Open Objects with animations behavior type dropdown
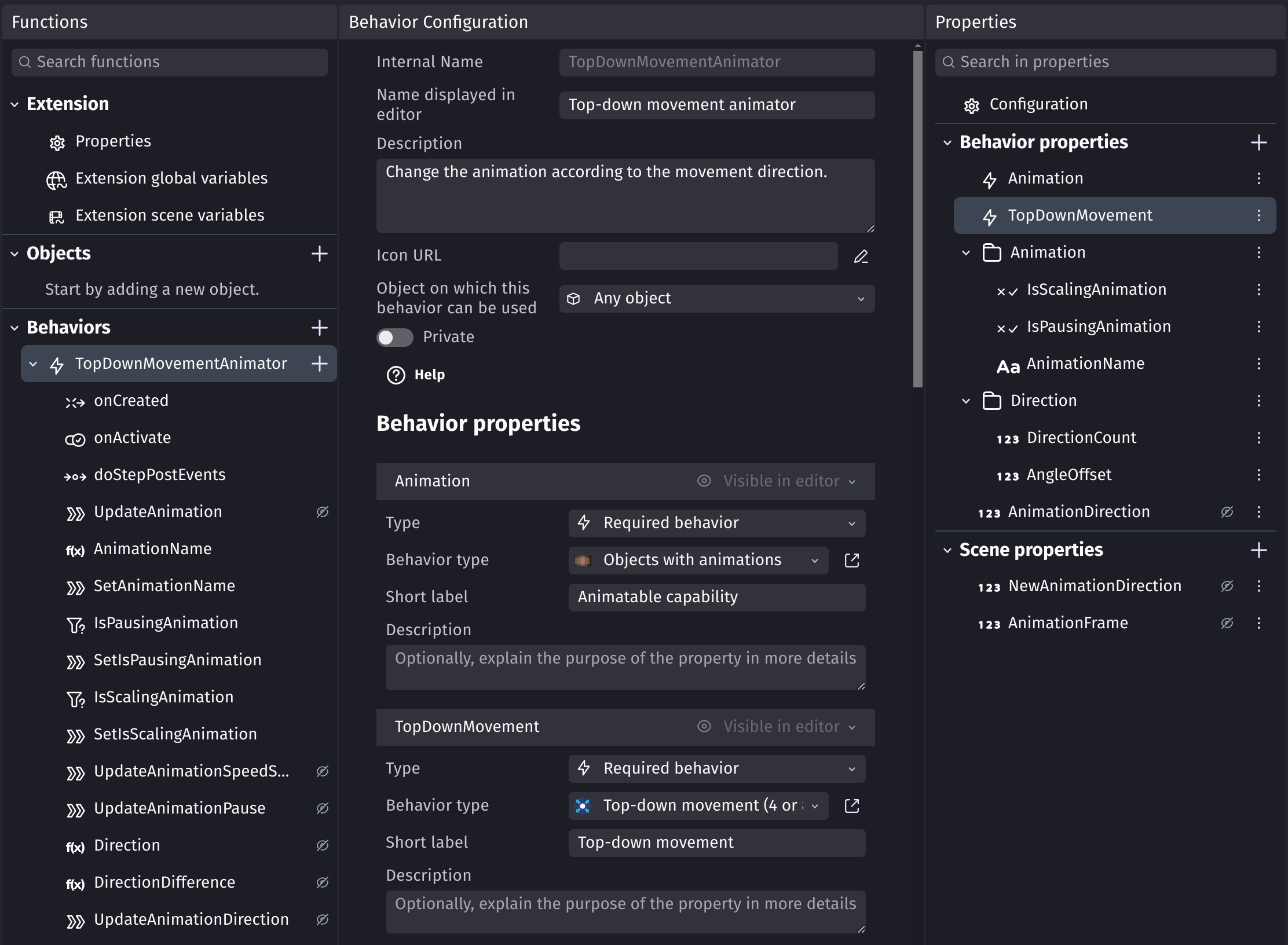The width and height of the screenshot is (1288, 945). click(x=698, y=561)
